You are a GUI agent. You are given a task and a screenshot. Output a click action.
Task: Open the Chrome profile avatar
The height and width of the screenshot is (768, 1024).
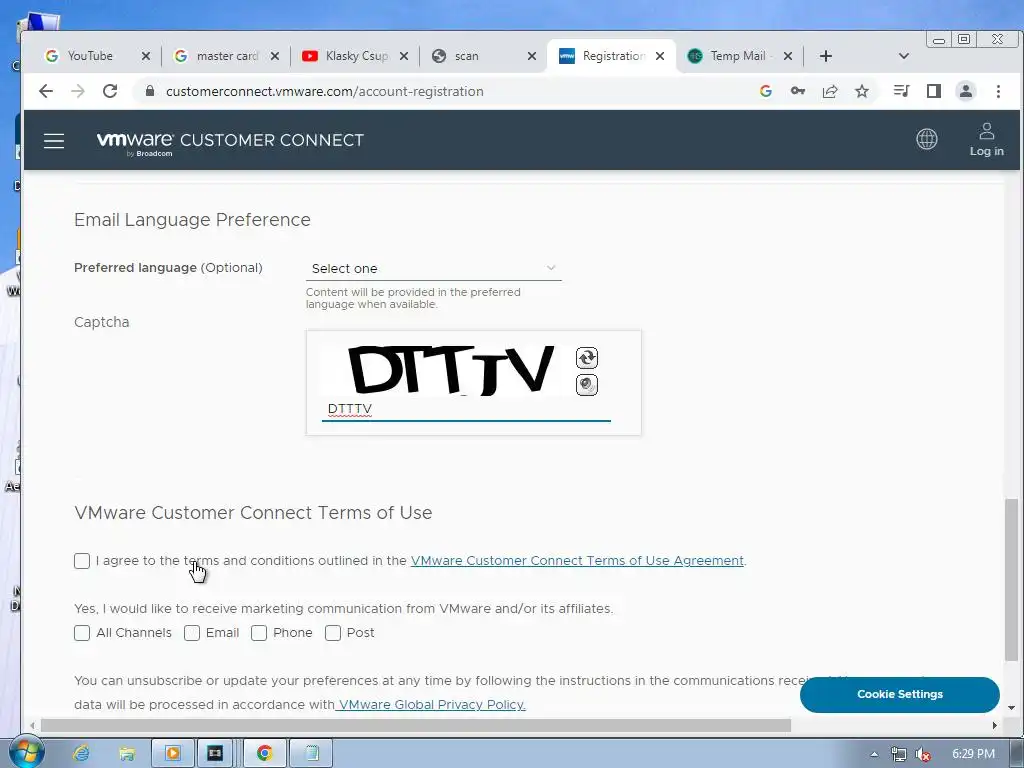[x=965, y=91]
